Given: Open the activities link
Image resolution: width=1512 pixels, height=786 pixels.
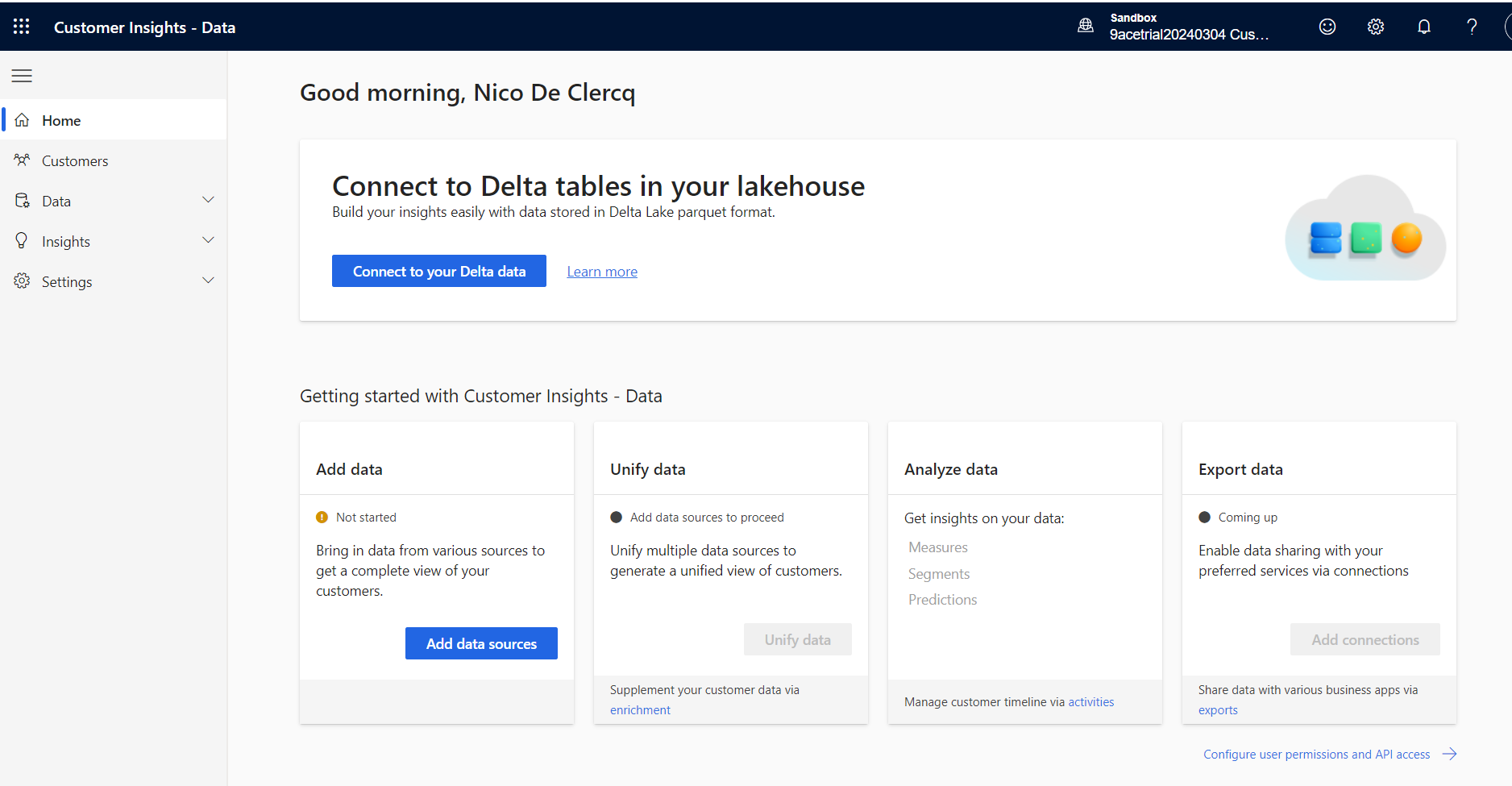Looking at the screenshot, I should [x=1091, y=702].
